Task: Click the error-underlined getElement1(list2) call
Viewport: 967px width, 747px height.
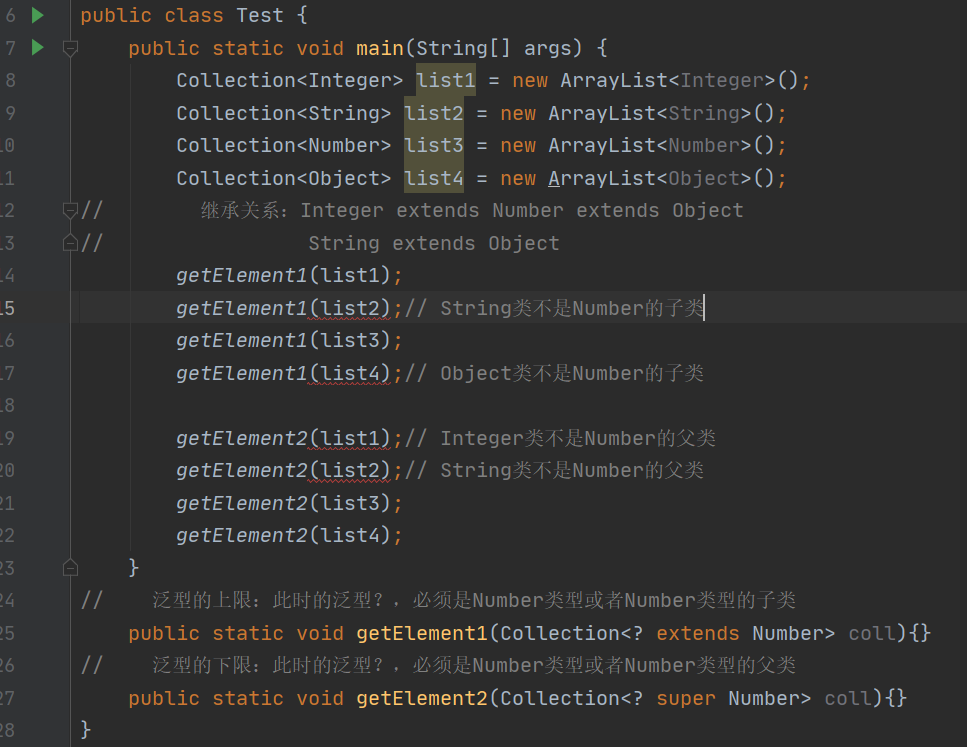Action: (x=284, y=308)
